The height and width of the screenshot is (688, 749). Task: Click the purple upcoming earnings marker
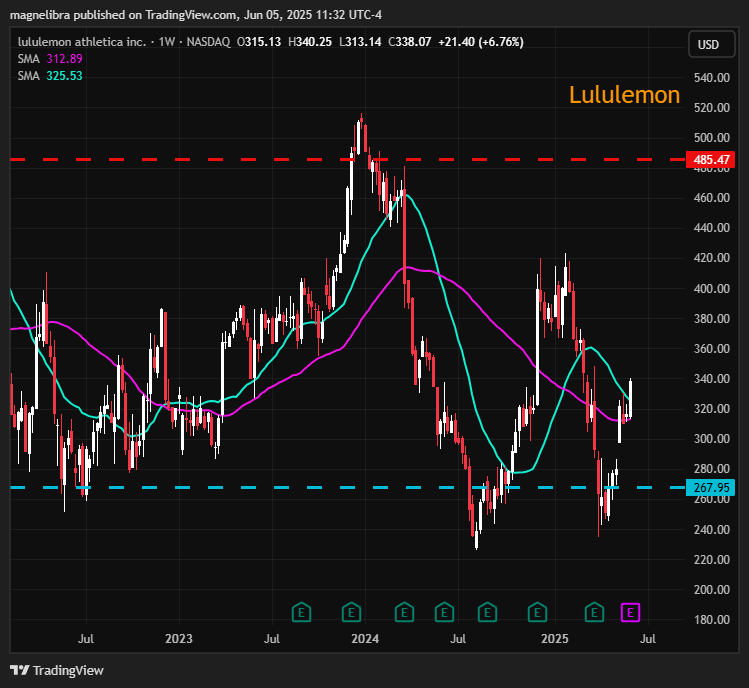(630, 612)
